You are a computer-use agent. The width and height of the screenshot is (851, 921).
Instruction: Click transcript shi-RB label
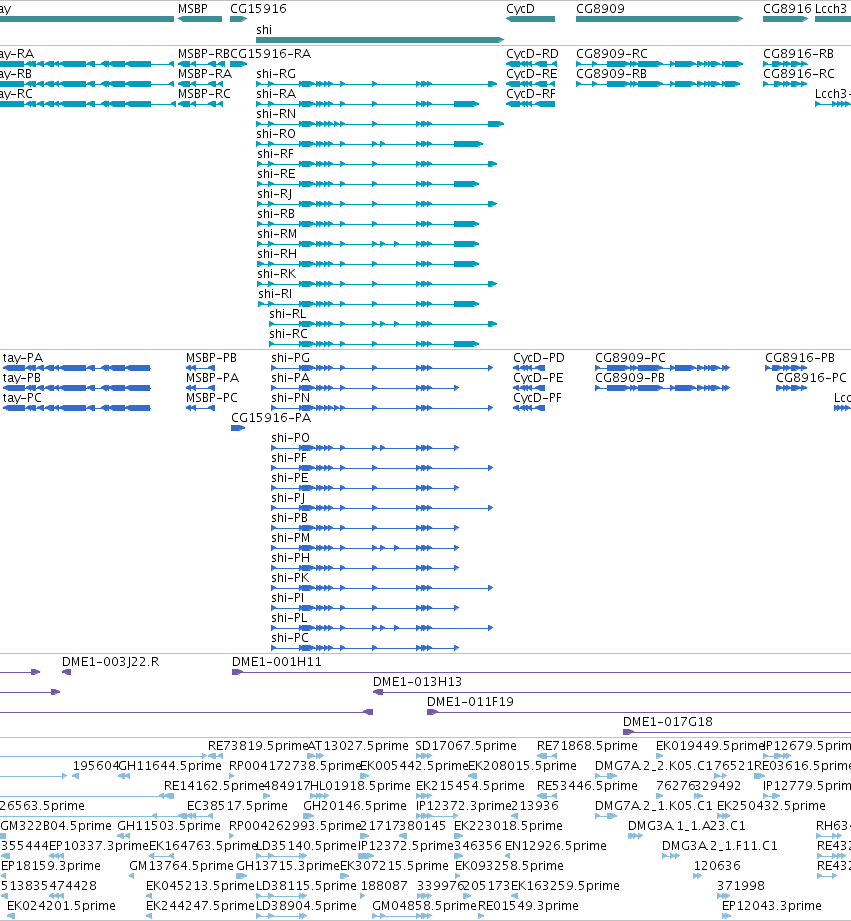click(276, 214)
